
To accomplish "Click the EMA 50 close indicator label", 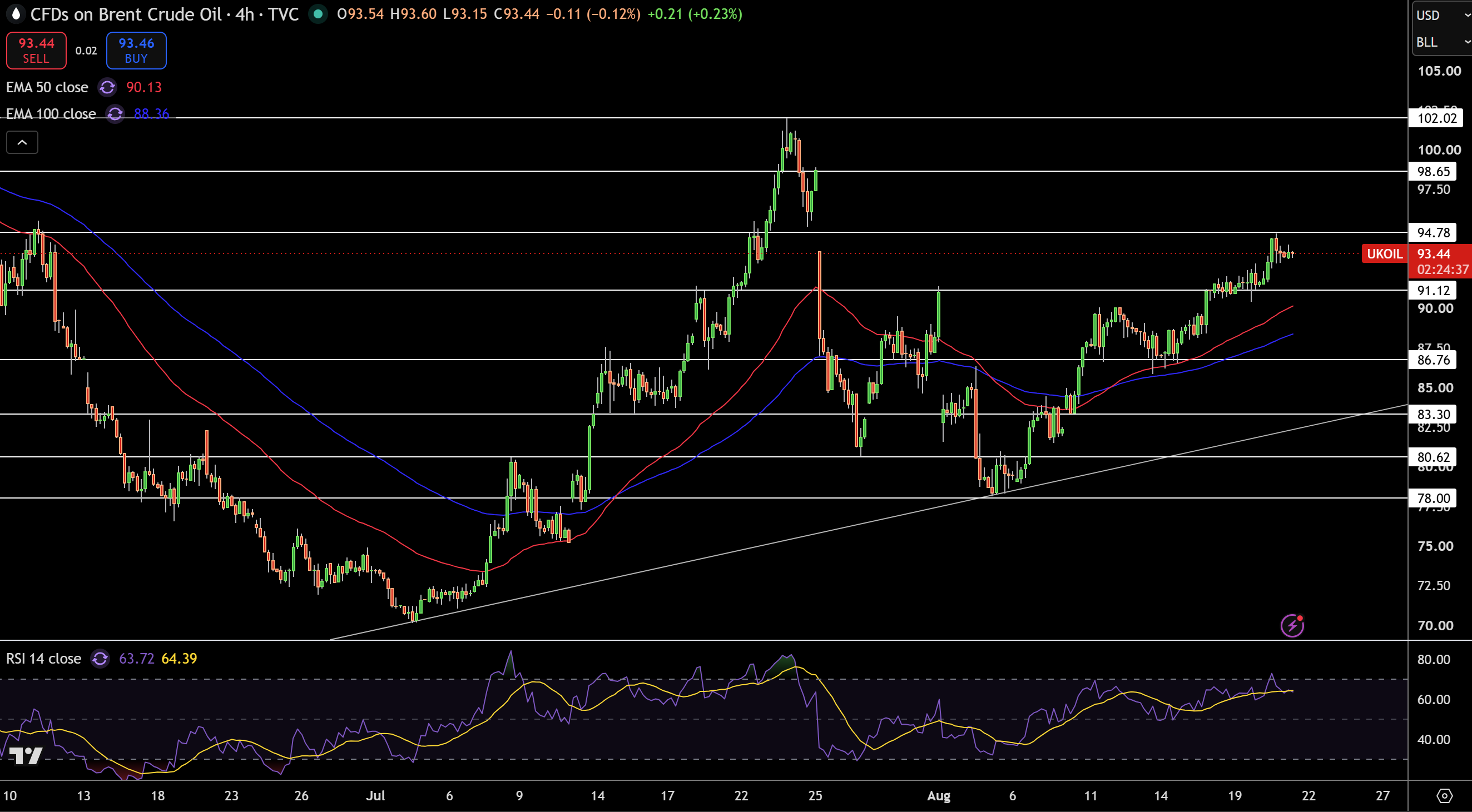I will pyautogui.click(x=47, y=87).
